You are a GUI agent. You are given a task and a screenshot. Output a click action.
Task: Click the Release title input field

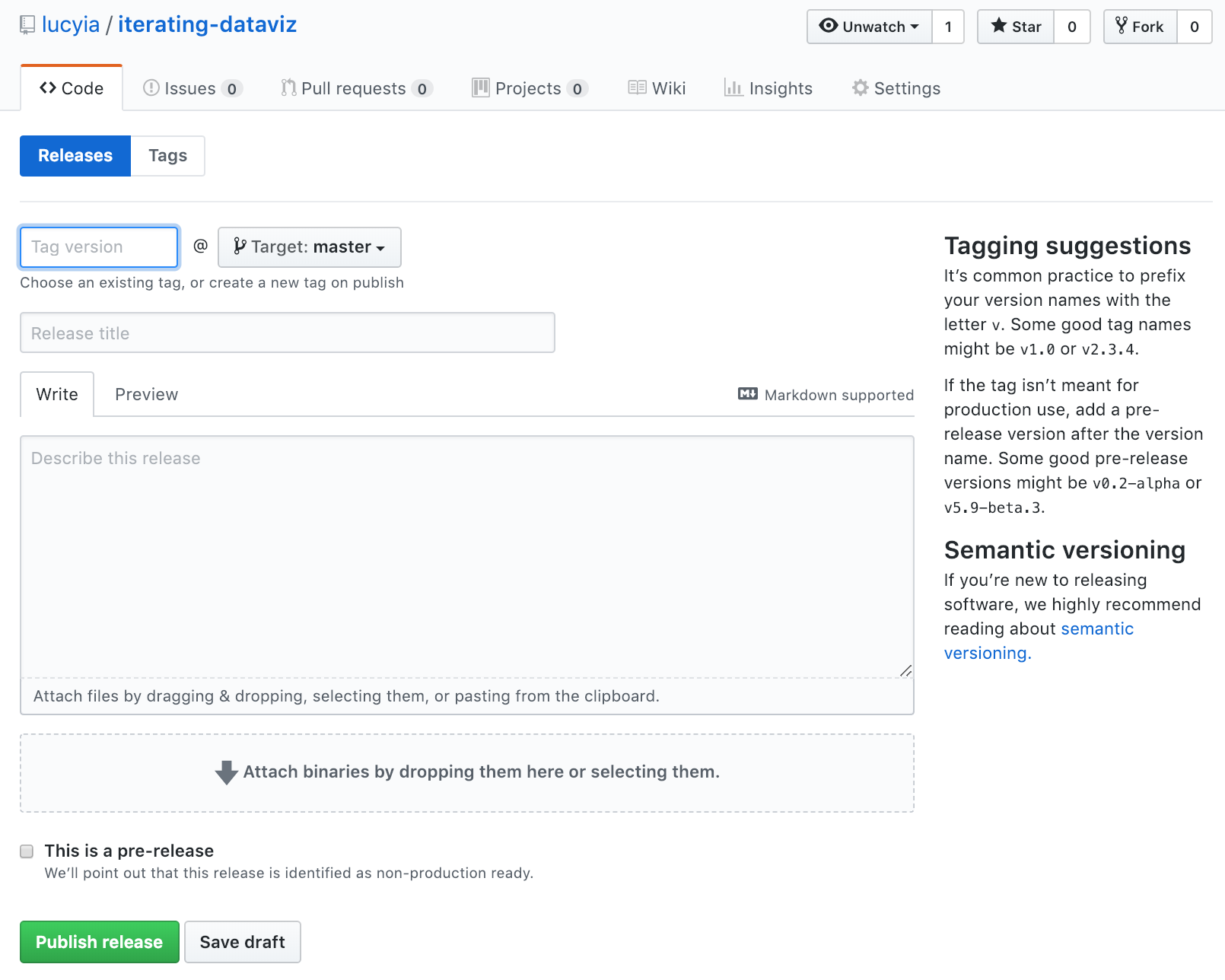click(288, 332)
